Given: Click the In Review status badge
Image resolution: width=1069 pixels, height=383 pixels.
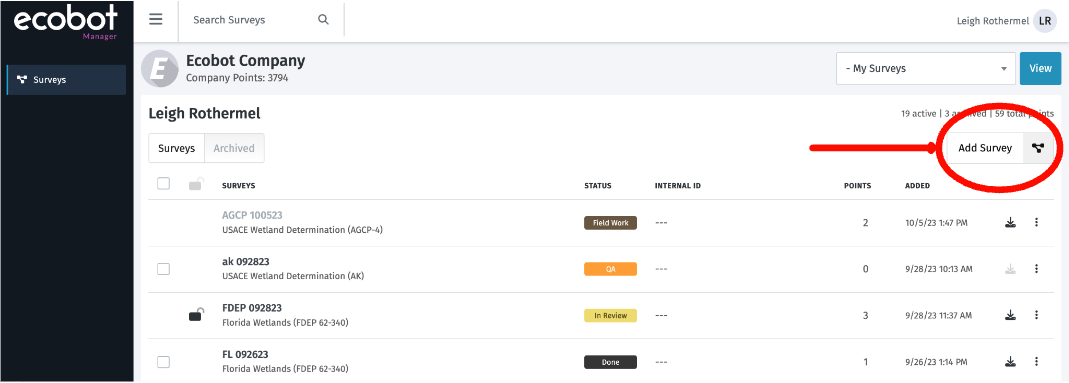Looking at the screenshot, I should [610, 316].
